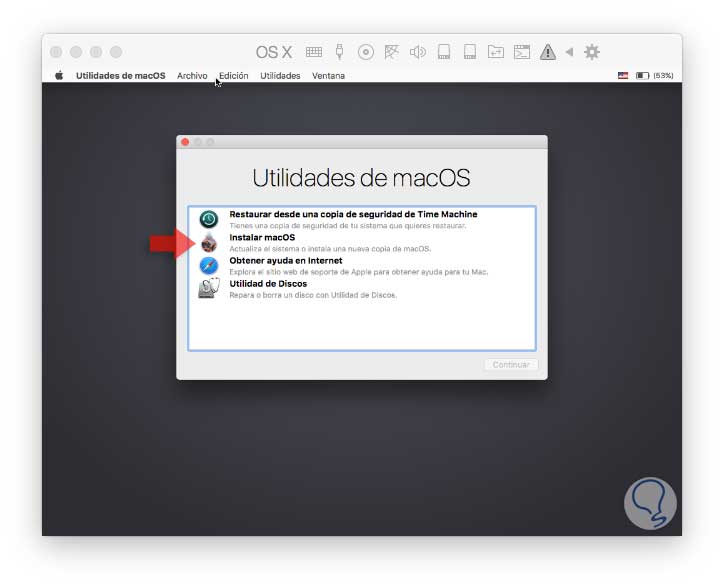Screen dimensions: 724x586
Task: Close the Utilidades de macOS dialog
Action: [185, 142]
